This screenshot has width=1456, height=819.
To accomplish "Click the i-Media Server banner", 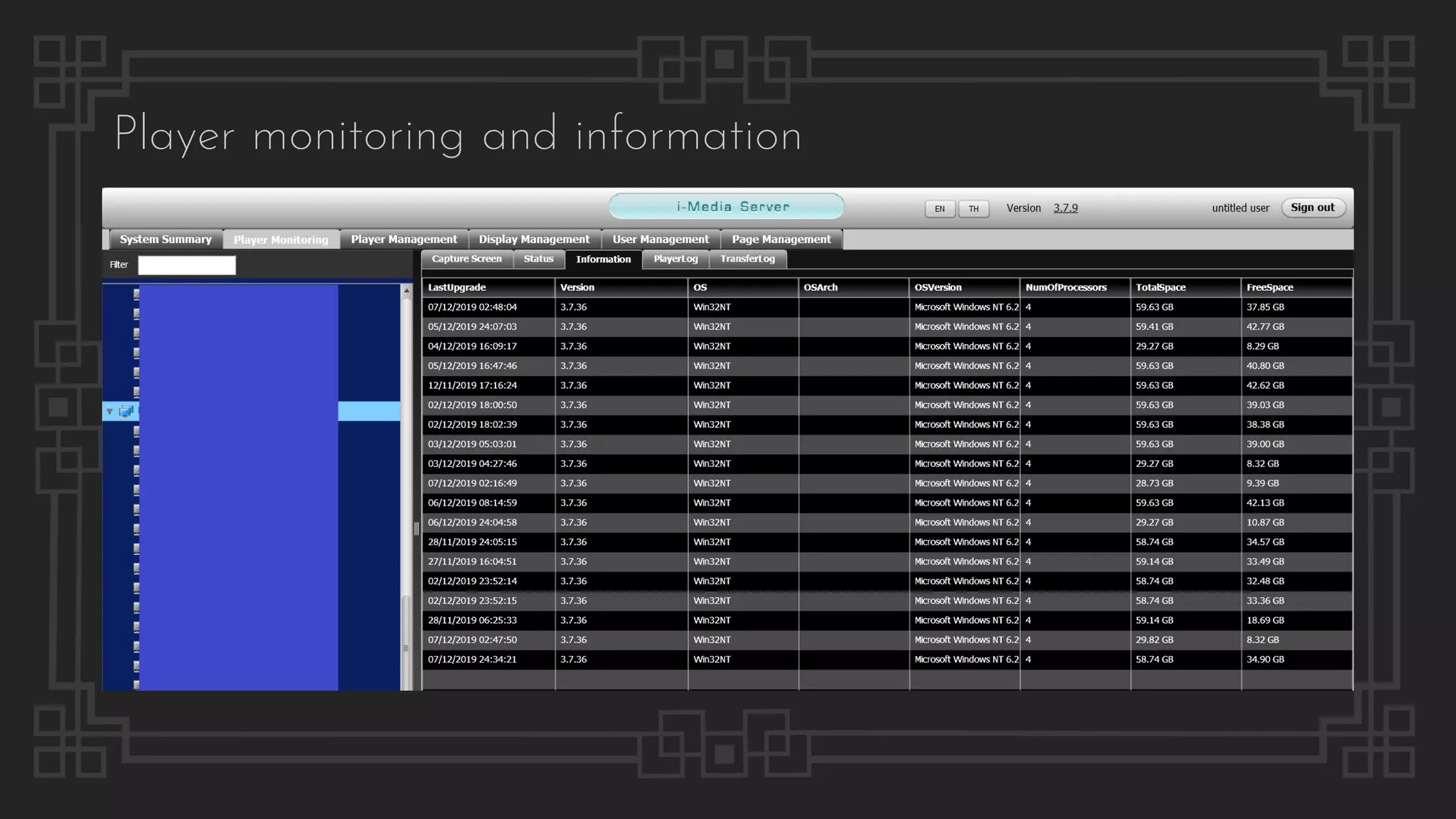I will tap(727, 206).
